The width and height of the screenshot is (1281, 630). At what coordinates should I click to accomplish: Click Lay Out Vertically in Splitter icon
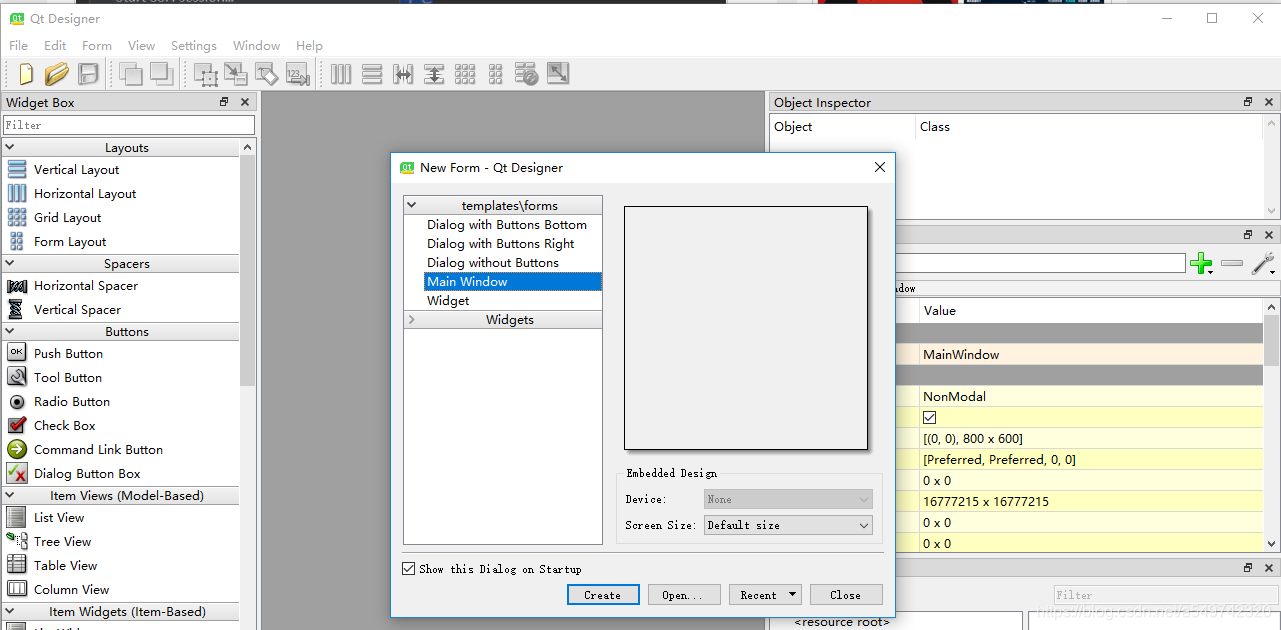point(434,73)
